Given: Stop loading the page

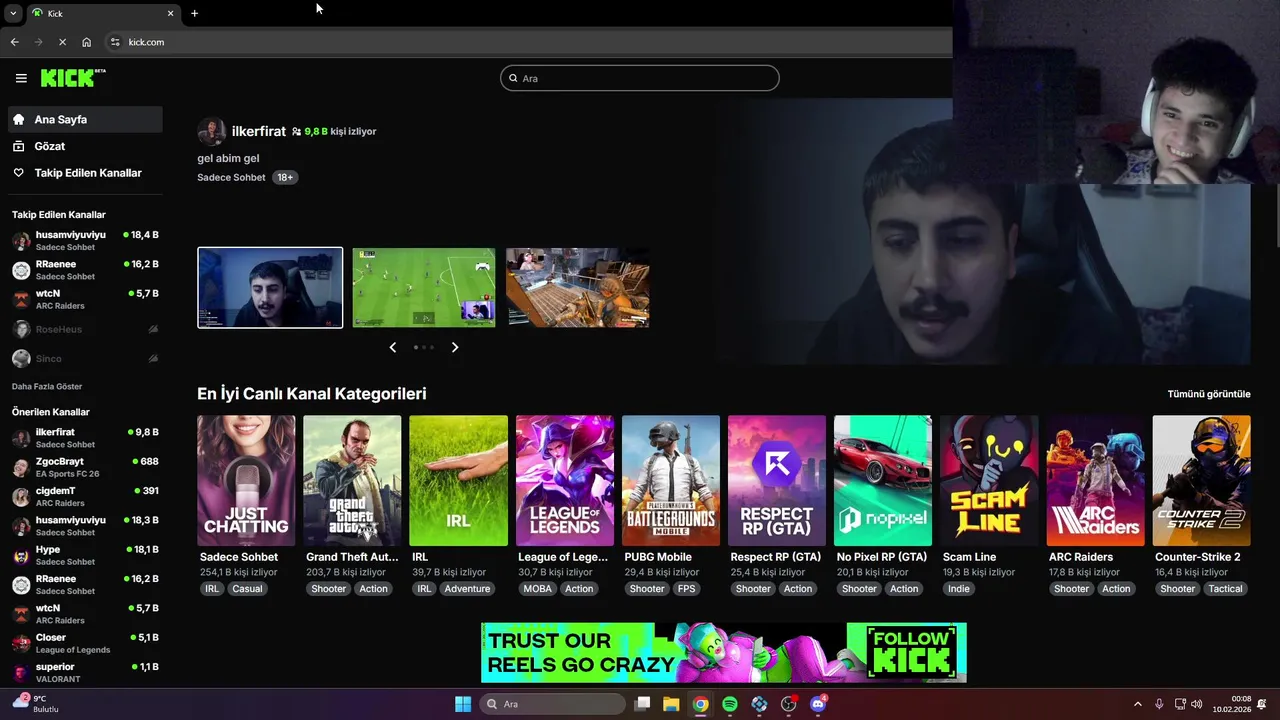Looking at the screenshot, I should tap(62, 42).
